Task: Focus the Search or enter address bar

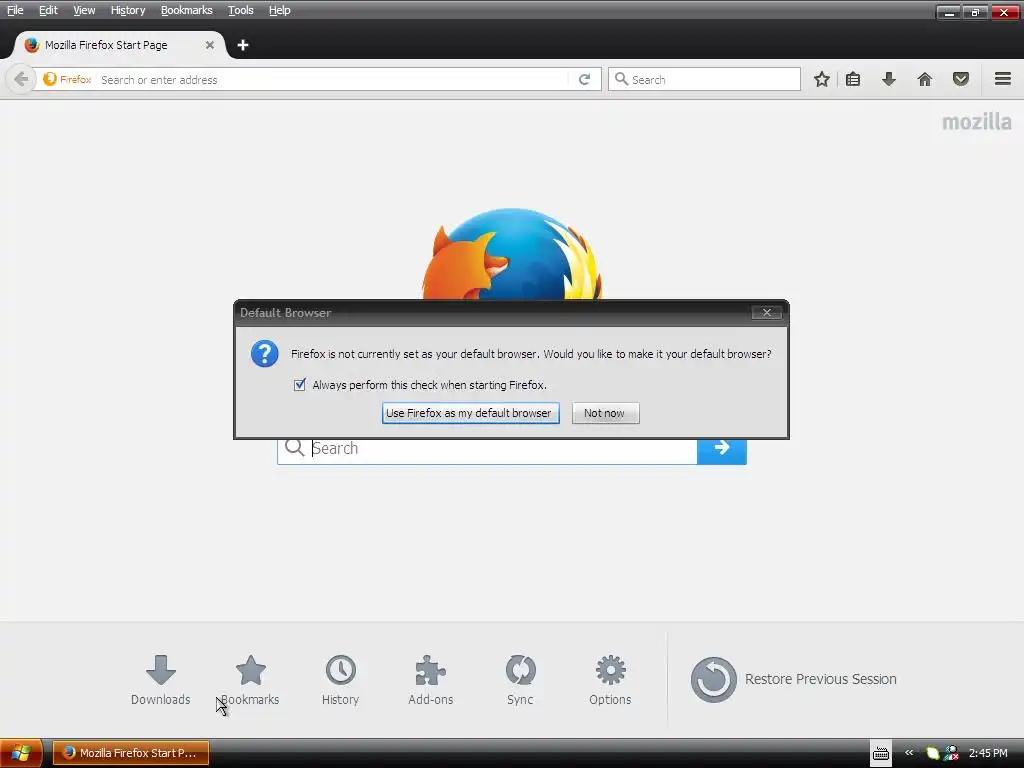Action: (333, 80)
